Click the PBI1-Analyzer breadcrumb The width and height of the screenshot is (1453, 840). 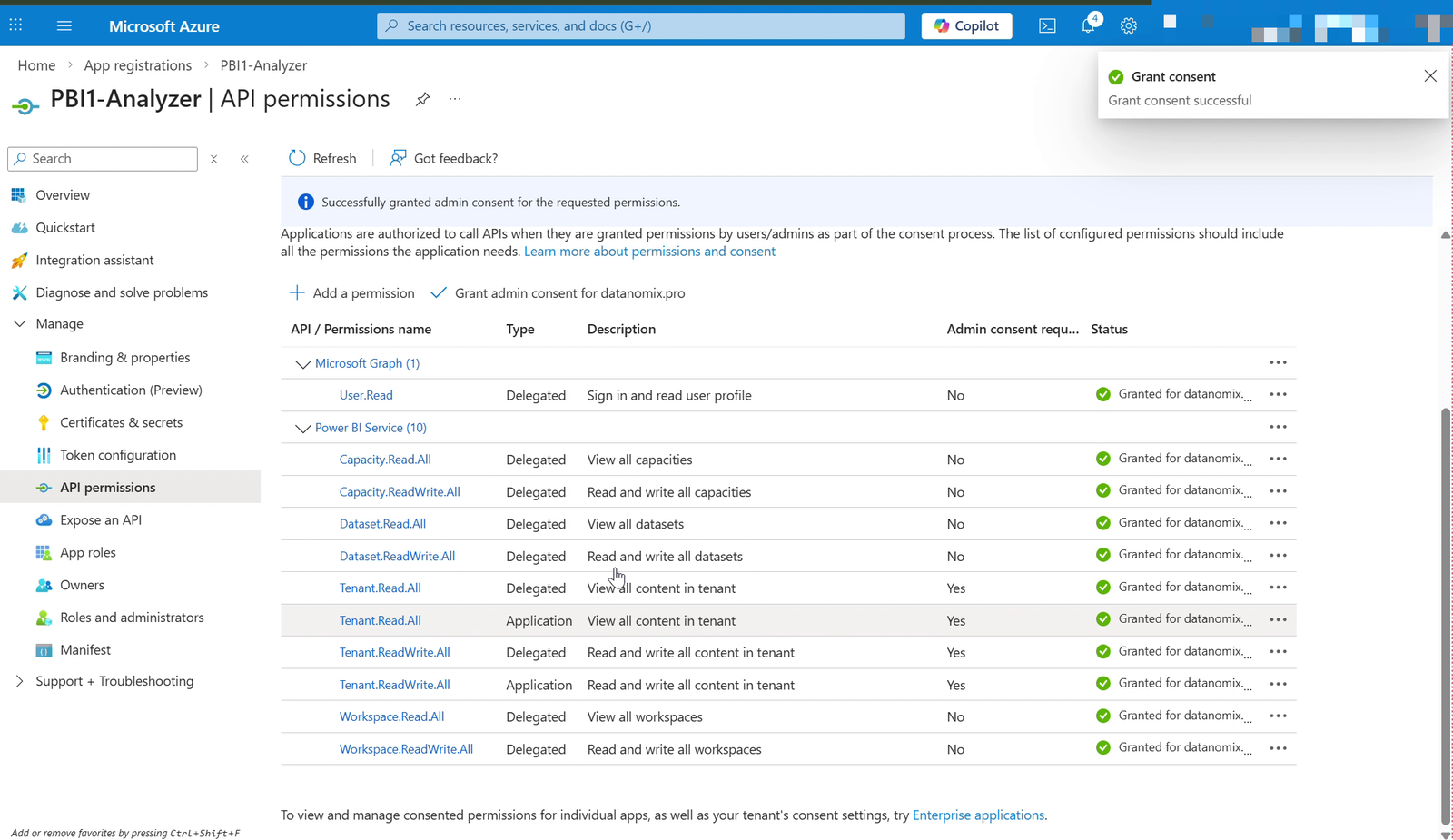263,65
